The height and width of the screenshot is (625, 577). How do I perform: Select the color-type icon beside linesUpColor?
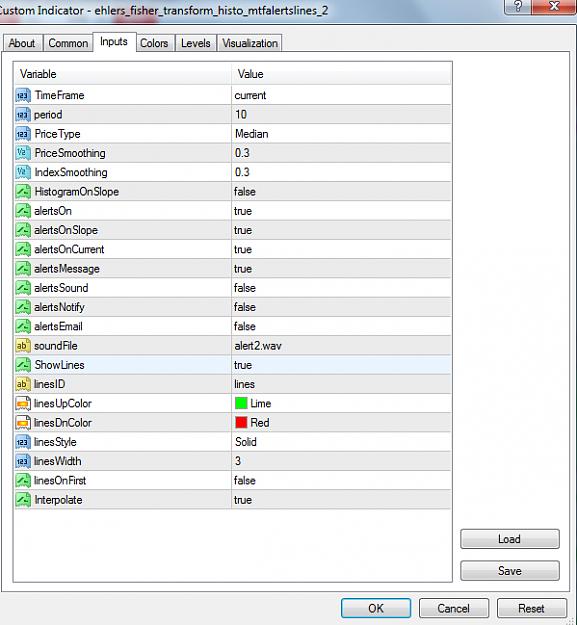pyautogui.click(x=23, y=403)
